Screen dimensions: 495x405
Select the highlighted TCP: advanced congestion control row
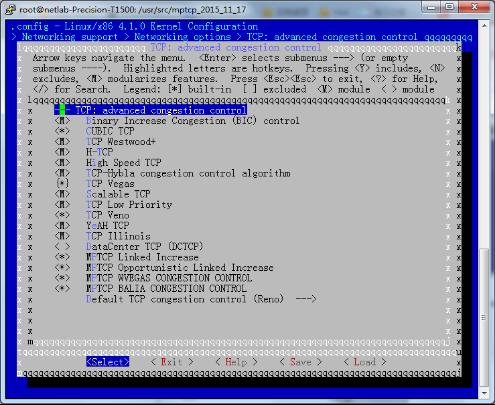[x=150, y=110]
